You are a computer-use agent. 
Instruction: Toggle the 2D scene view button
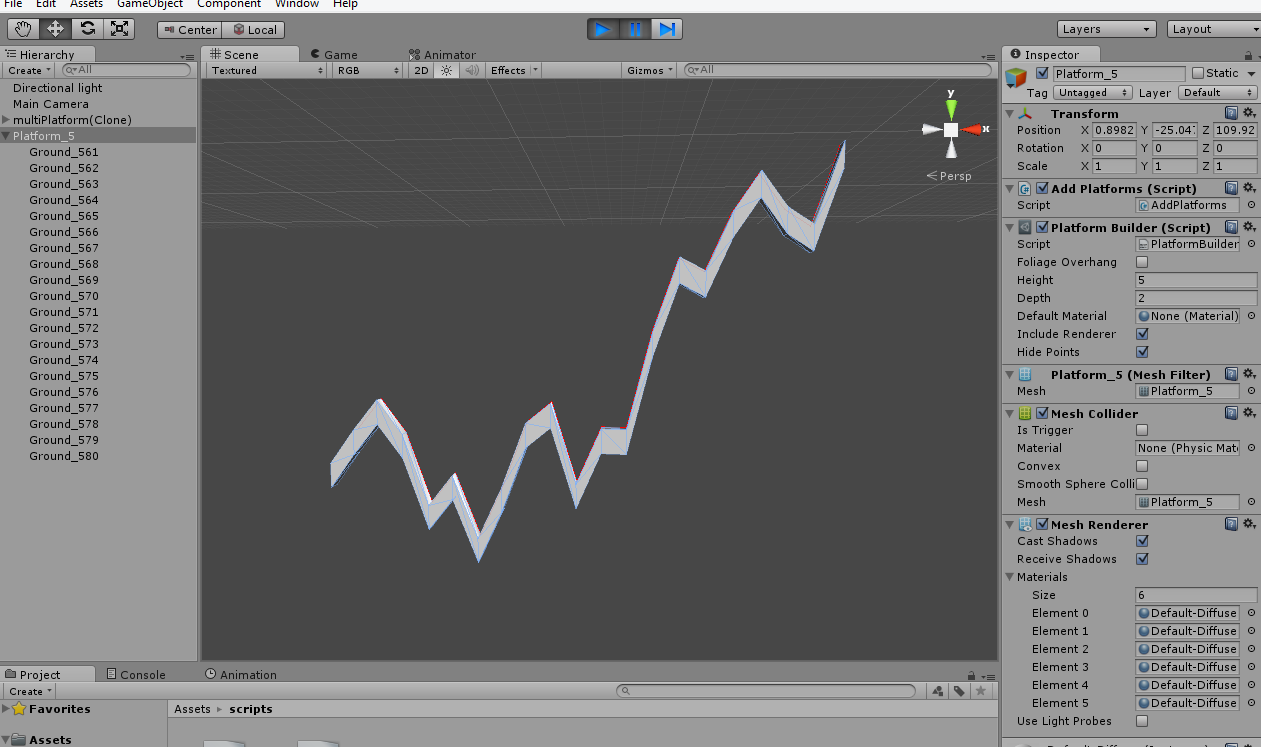tap(422, 70)
